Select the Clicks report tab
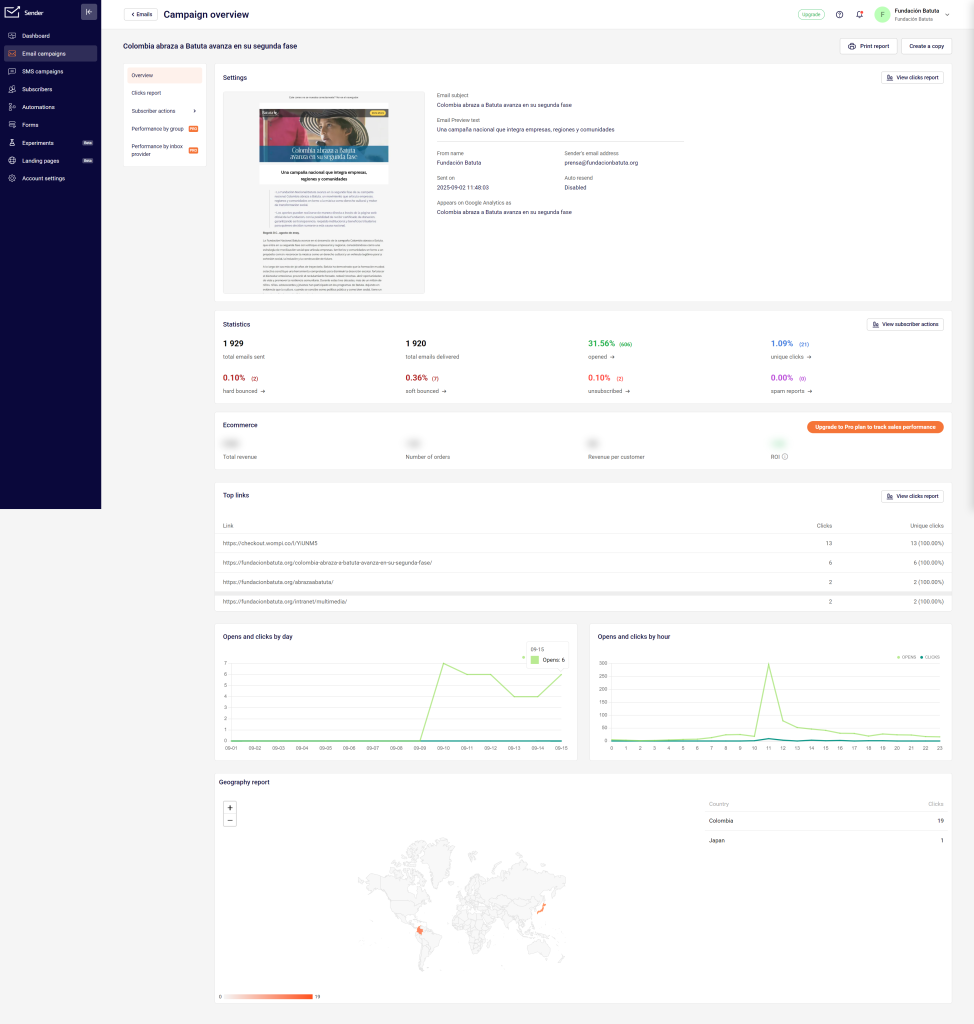This screenshot has height=1024, width=974. [x=146, y=93]
